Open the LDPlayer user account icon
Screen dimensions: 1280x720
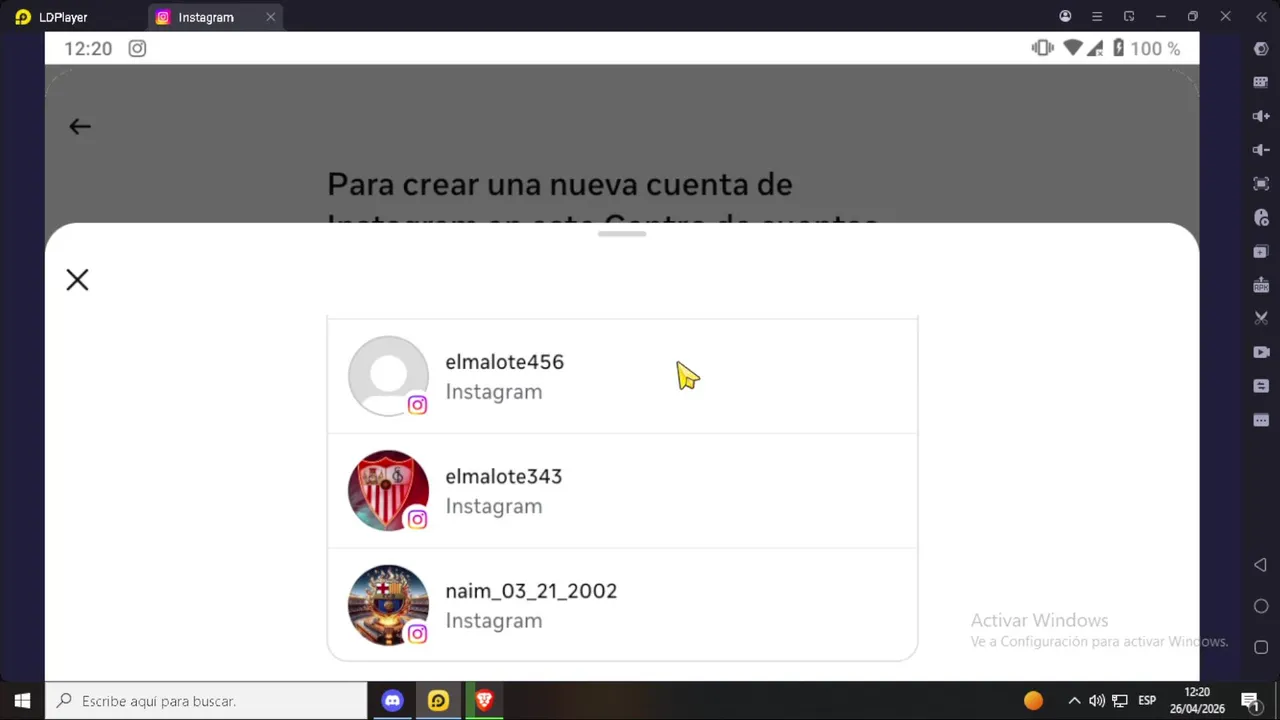tap(1065, 16)
